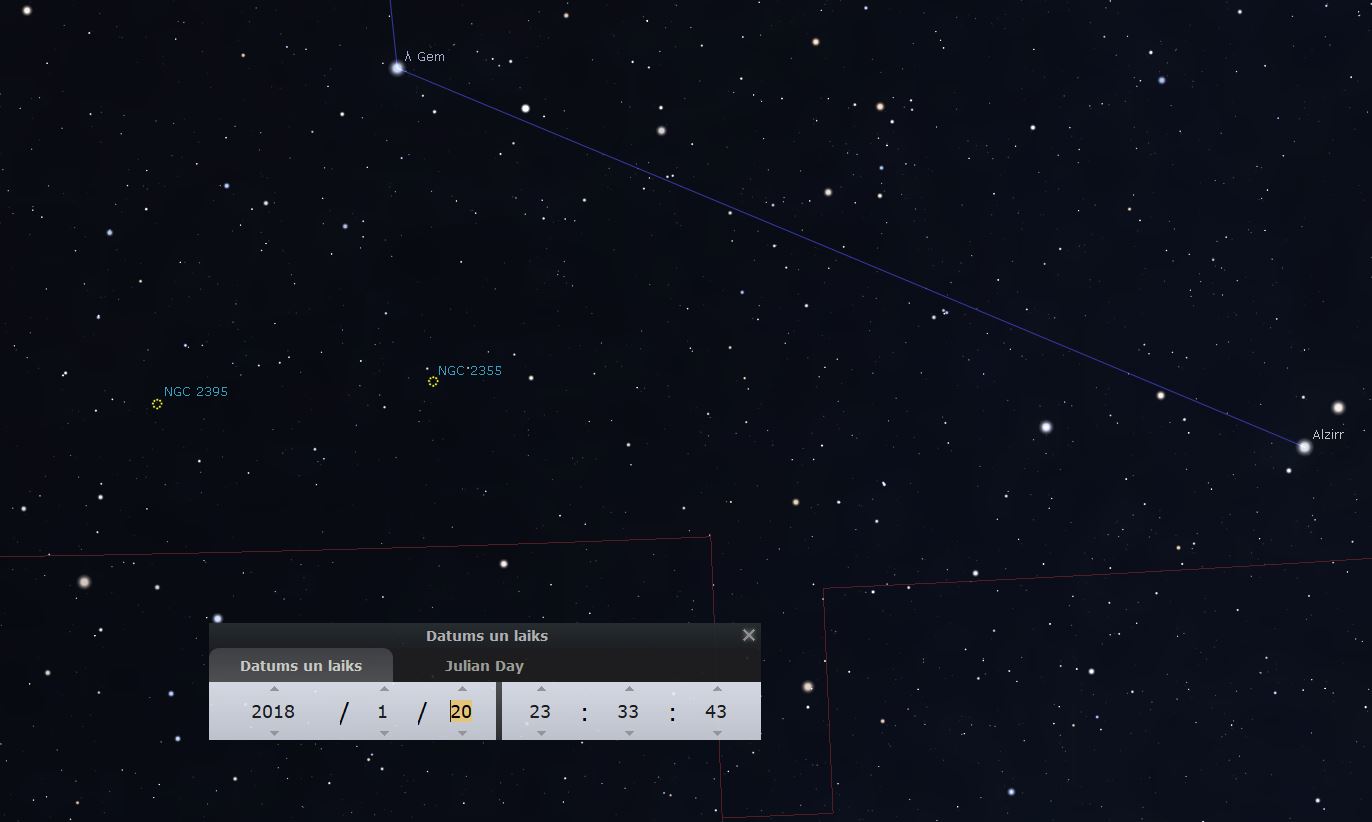Click the NGC 2395 label
Screen dimensions: 1372x822
pos(196,392)
